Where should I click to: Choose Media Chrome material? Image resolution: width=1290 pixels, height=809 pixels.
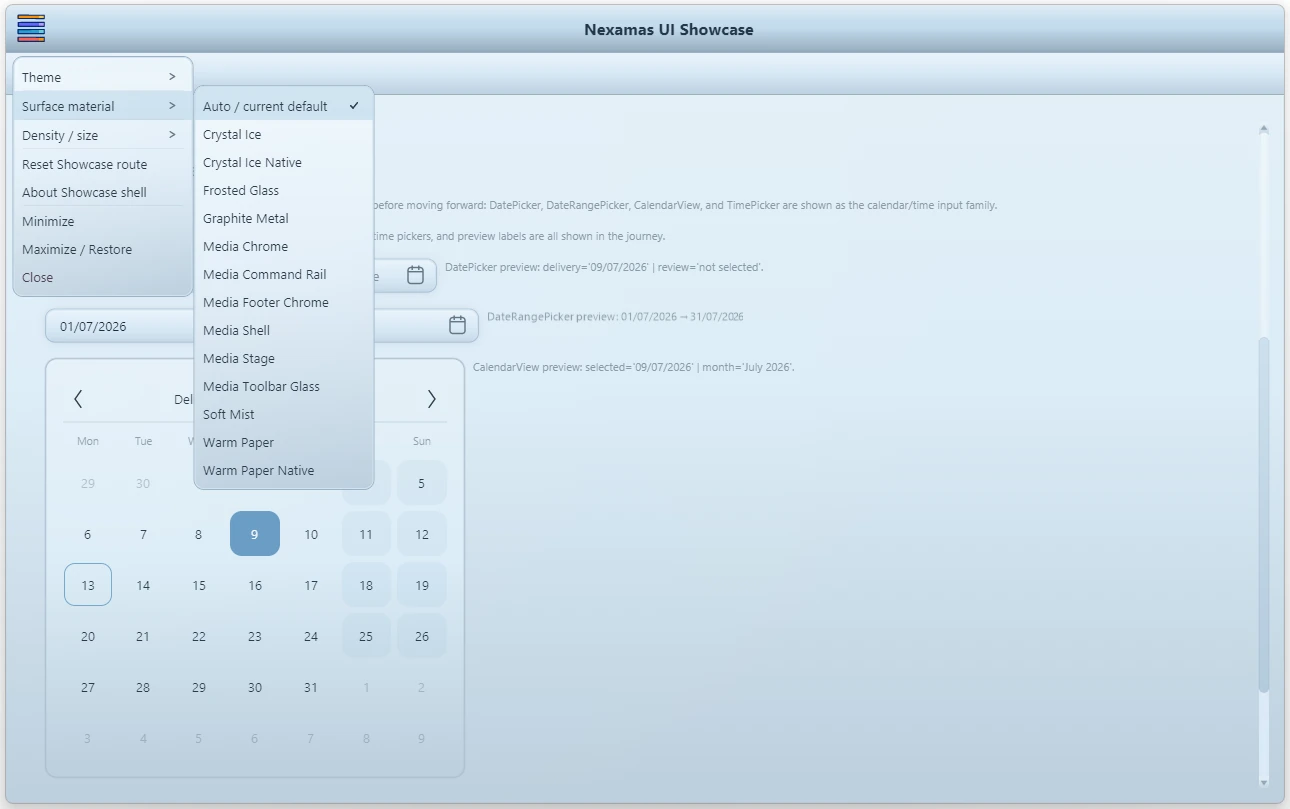(x=284, y=246)
